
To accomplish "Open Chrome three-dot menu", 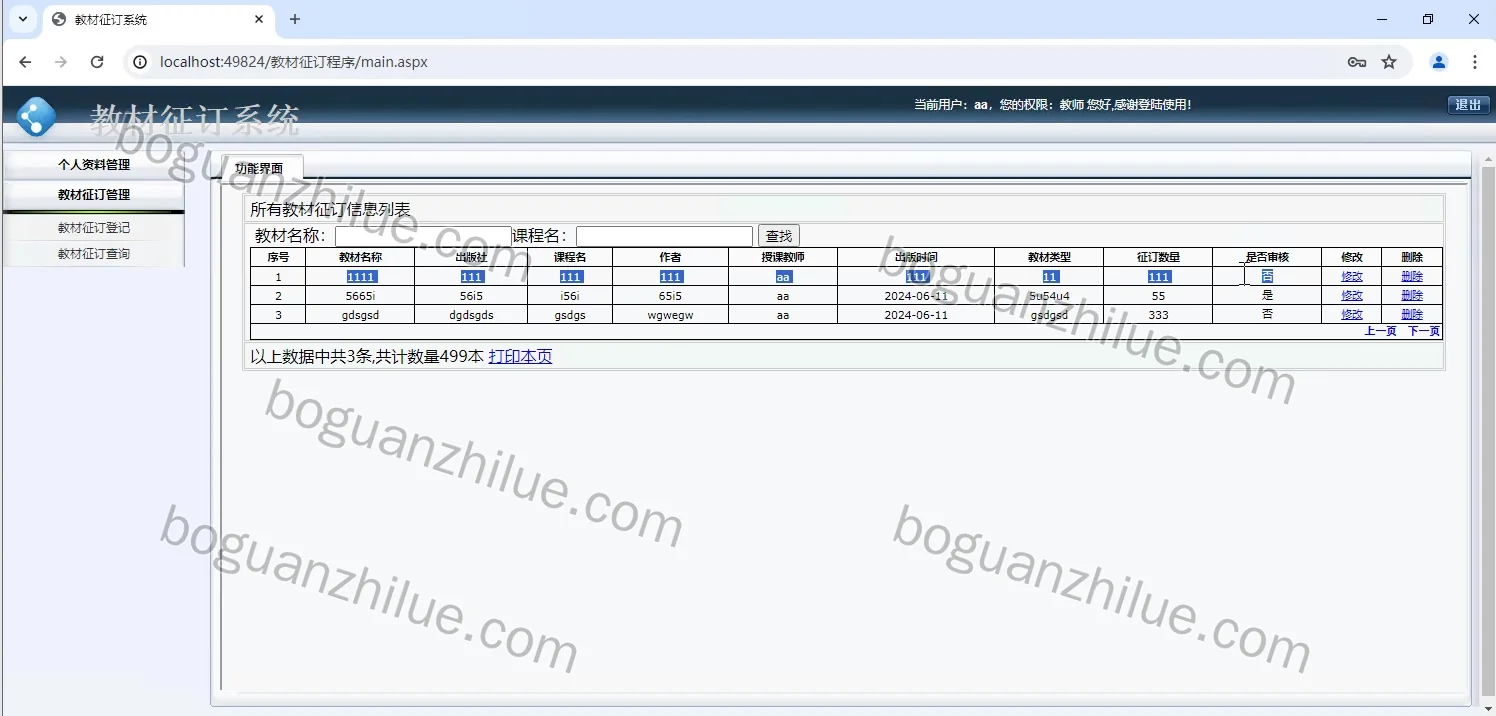I will click(x=1475, y=62).
